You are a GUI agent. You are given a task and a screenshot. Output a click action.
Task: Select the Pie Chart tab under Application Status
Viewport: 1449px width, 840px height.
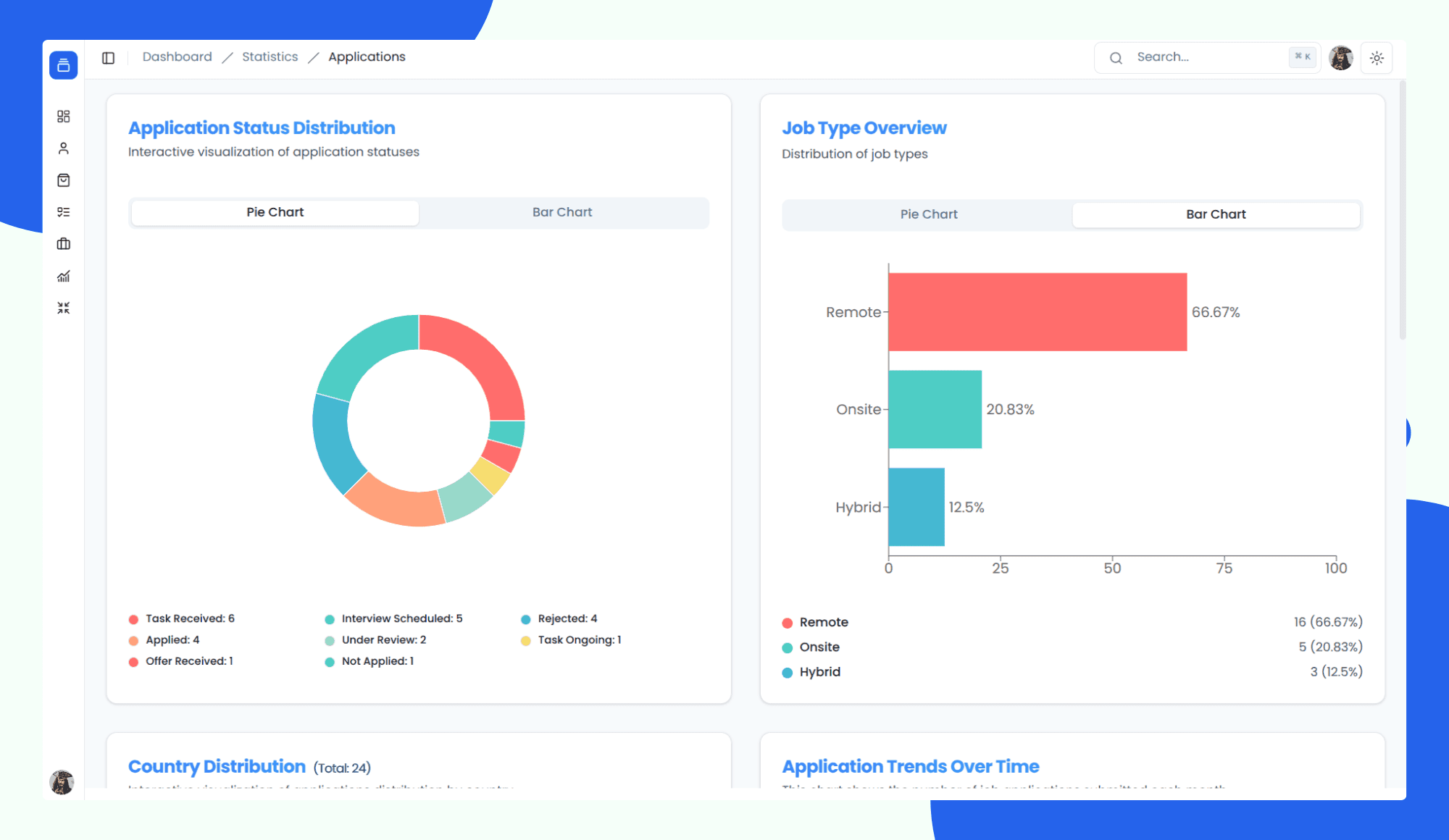pos(274,211)
